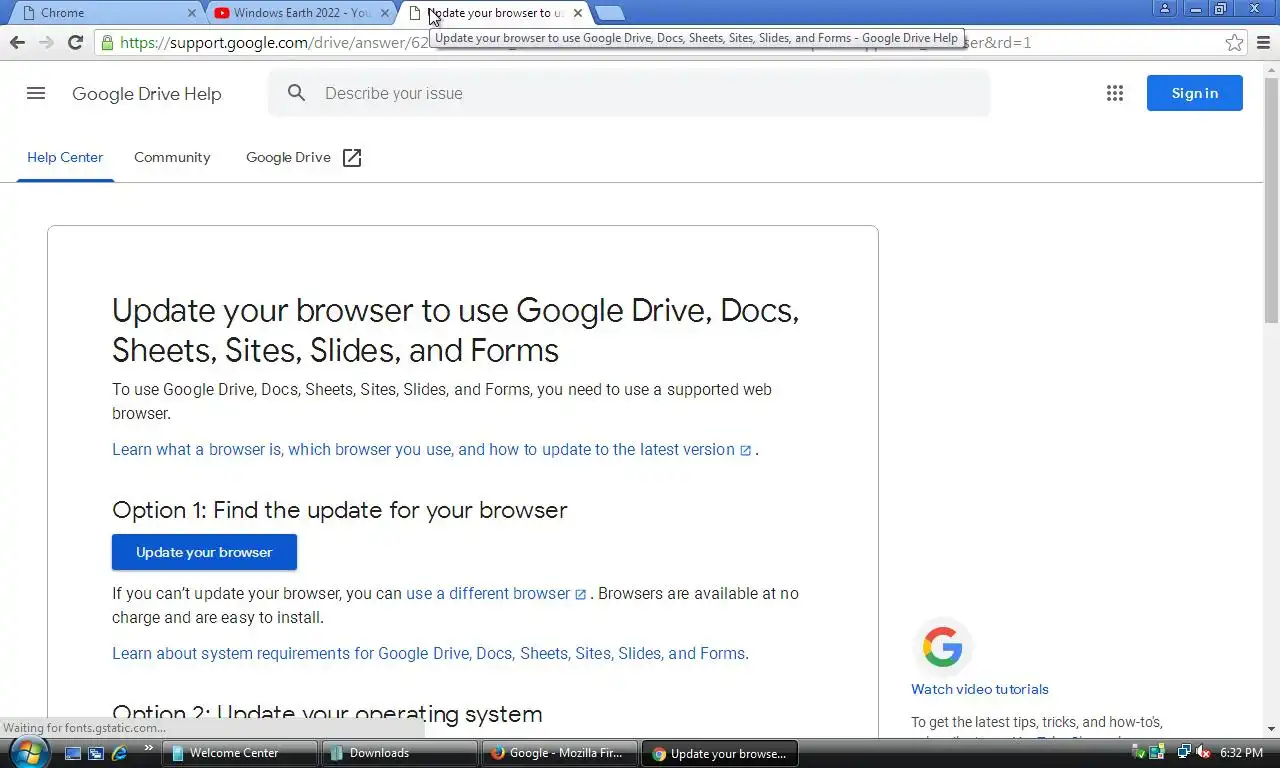Open the volume muted tray icon
The height and width of the screenshot is (768, 1280).
pos(1203,752)
